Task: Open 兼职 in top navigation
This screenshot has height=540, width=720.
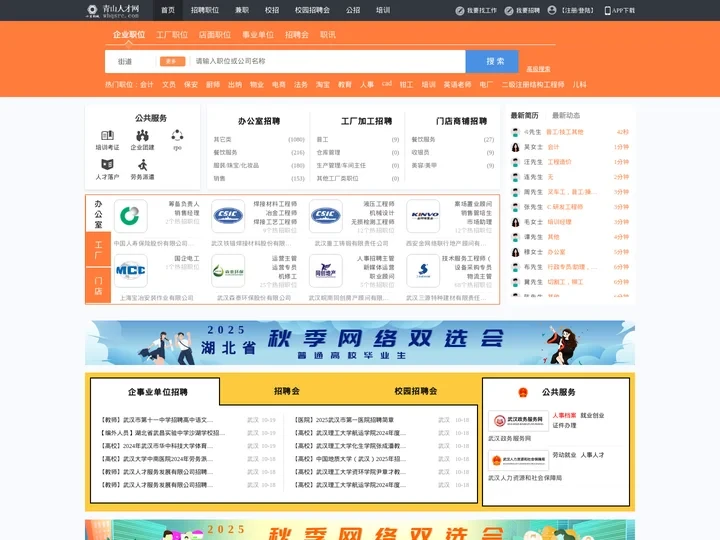Action: [x=242, y=10]
